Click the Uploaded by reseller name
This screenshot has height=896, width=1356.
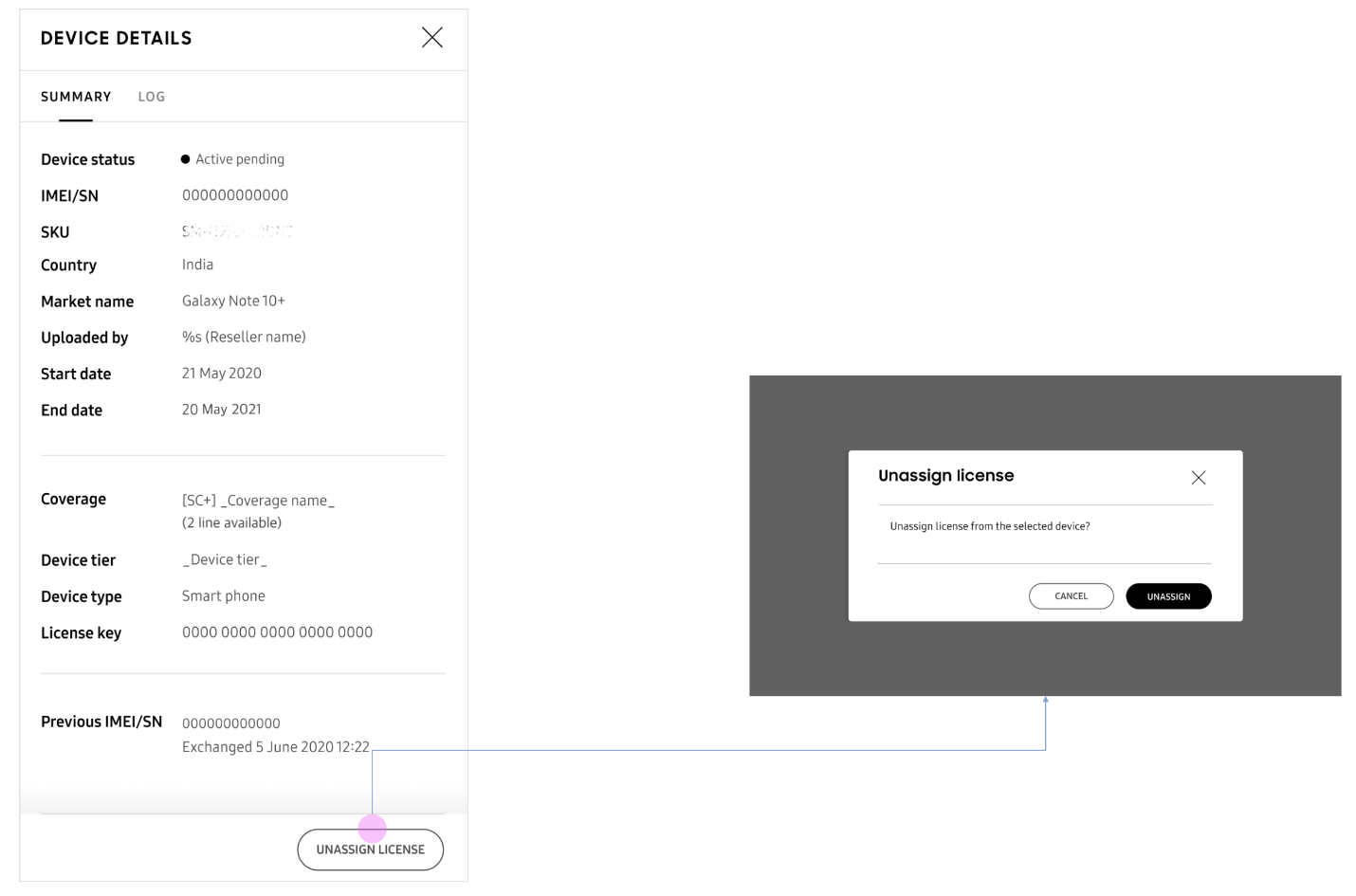pyautogui.click(x=244, y=337)
